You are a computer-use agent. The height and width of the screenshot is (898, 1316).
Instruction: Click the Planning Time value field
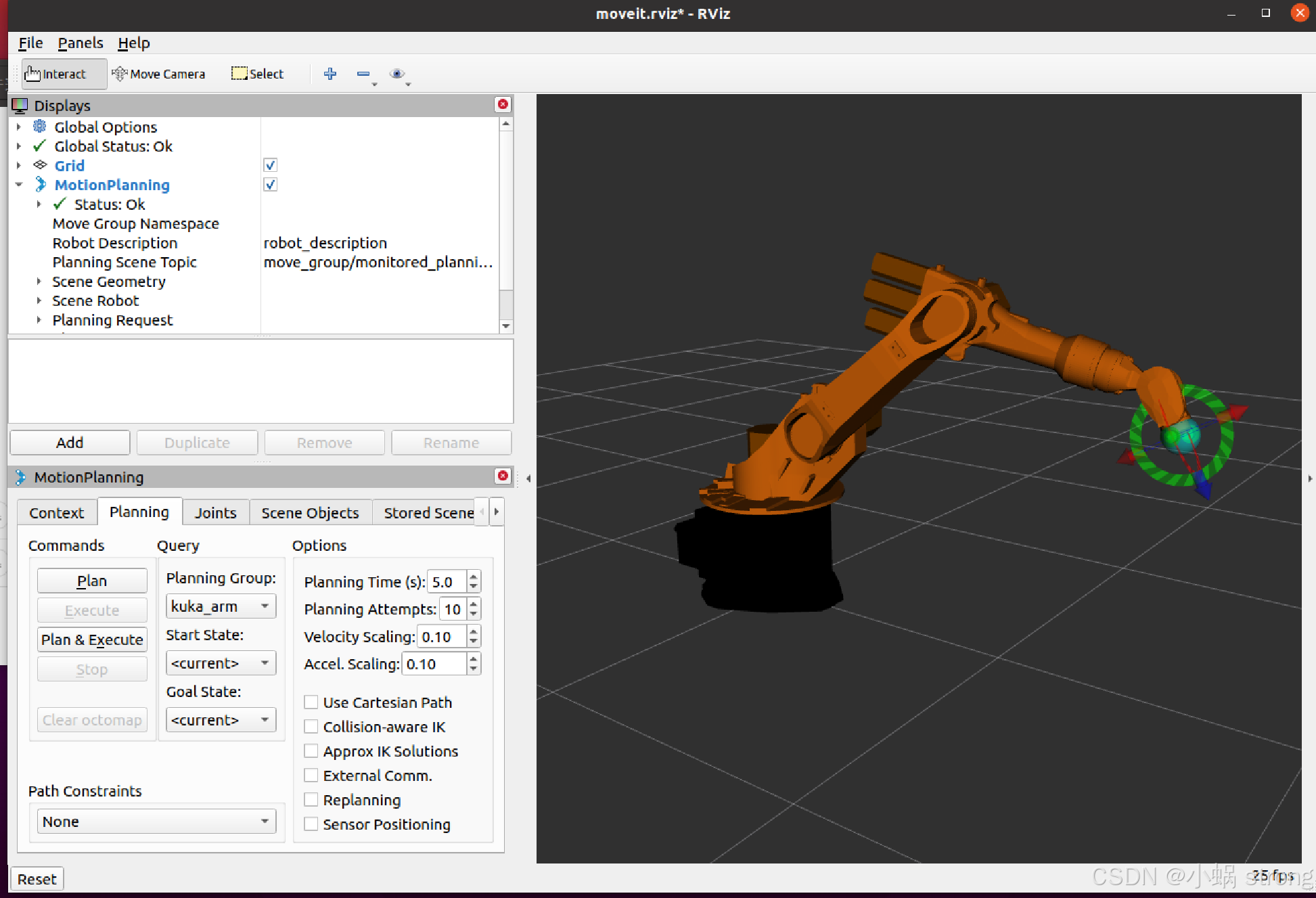447,582
